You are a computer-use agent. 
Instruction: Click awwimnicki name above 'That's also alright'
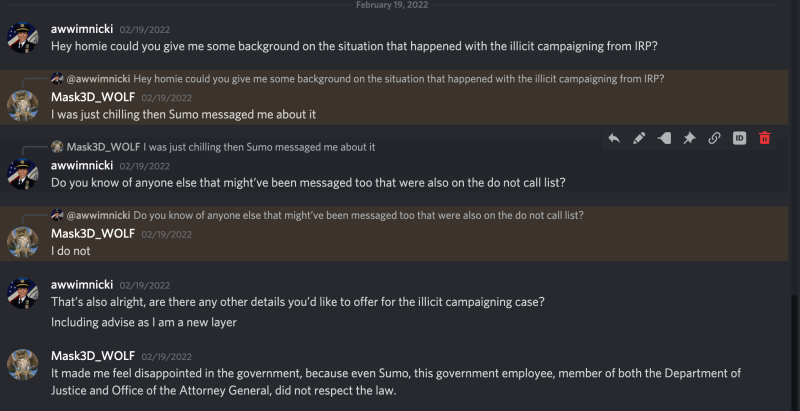(x=82, y=285)
